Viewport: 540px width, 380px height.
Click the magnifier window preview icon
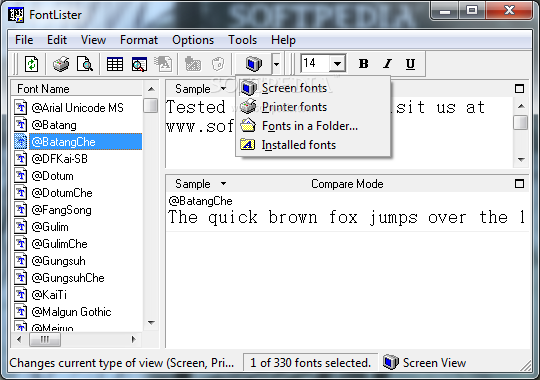(x=139, y=64)
